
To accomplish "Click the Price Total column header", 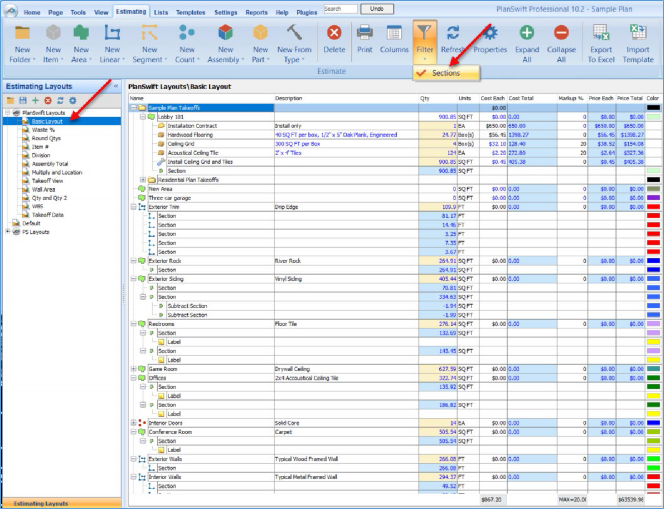I will [630, 98].
